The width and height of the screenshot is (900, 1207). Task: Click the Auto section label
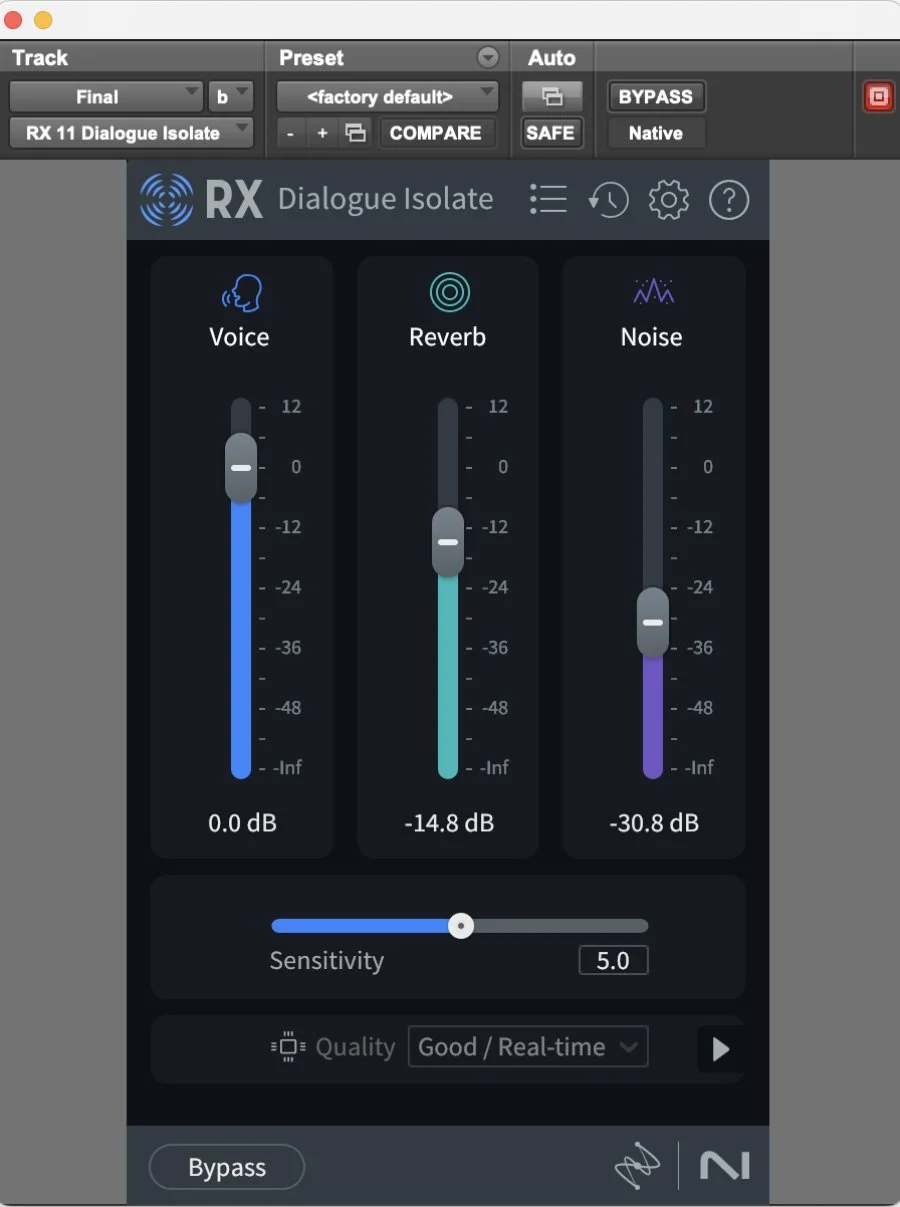pos(552,57)
